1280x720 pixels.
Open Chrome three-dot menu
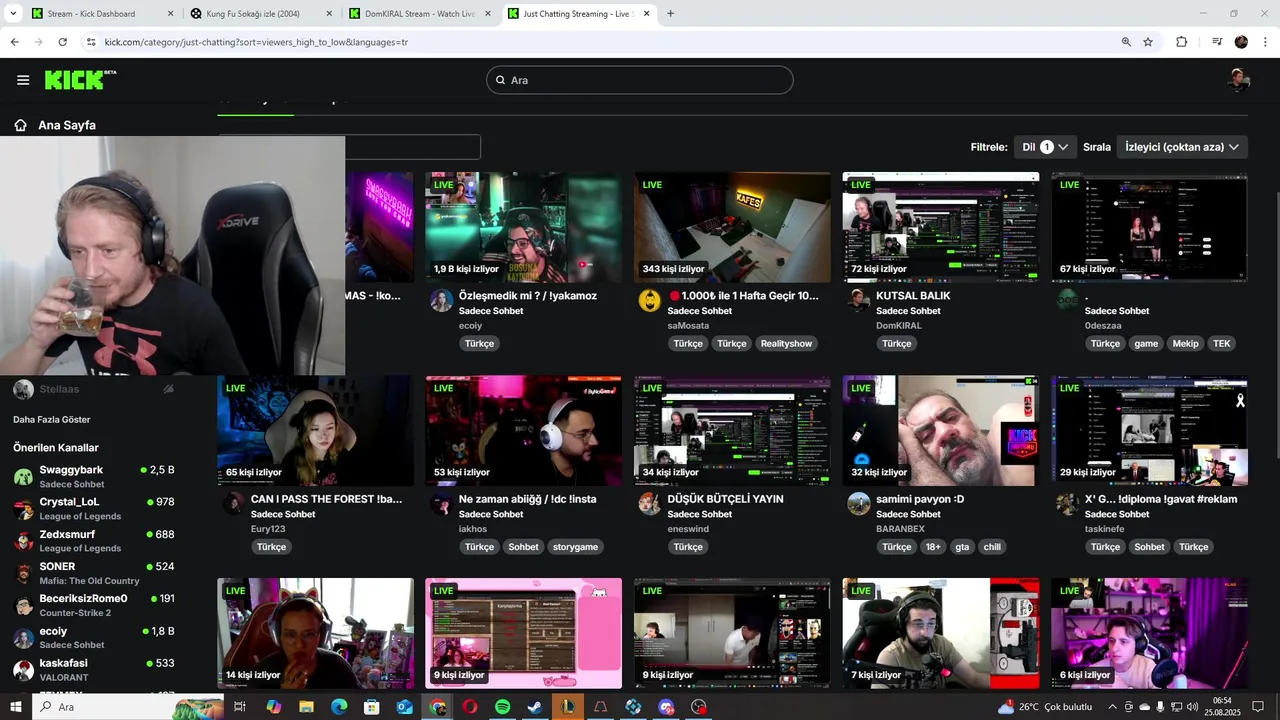1266,42
